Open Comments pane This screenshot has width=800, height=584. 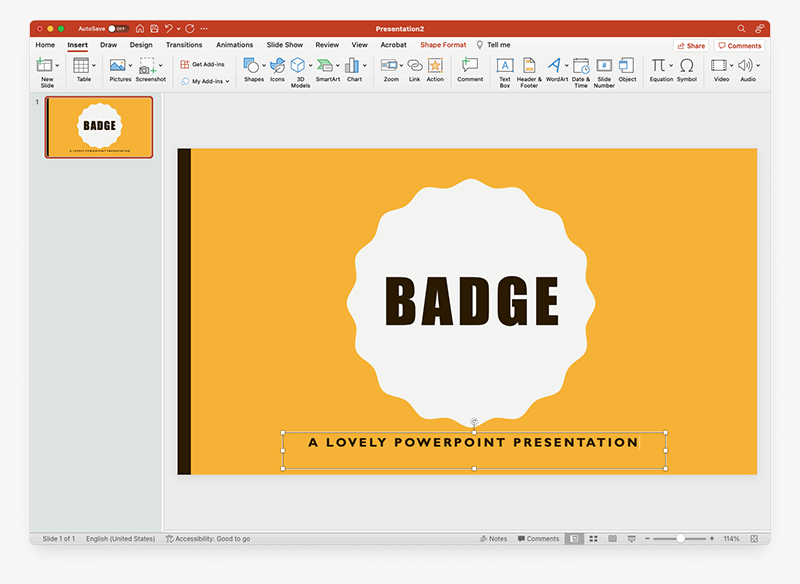pos(739,45)
